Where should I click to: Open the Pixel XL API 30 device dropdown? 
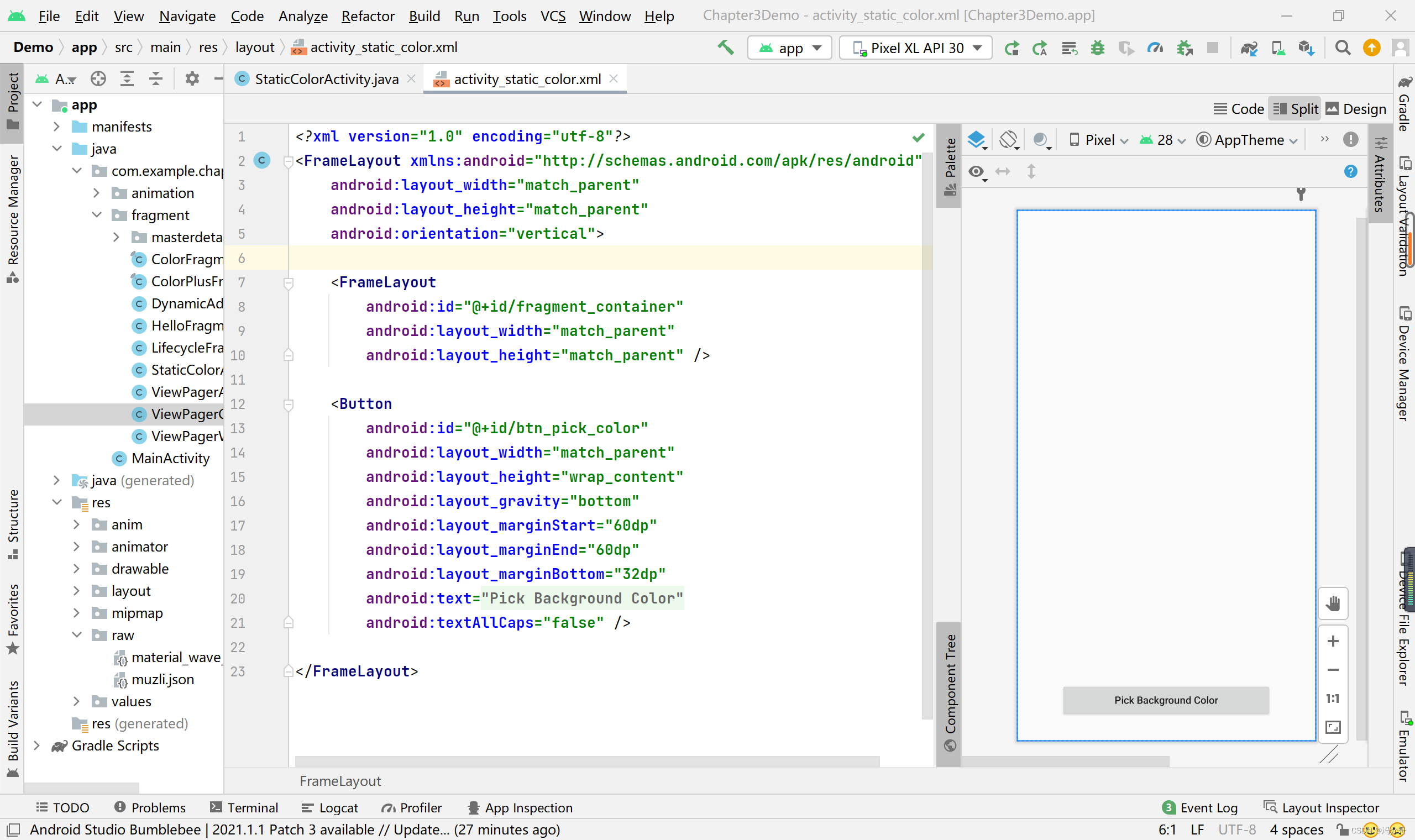coord(916,48)
